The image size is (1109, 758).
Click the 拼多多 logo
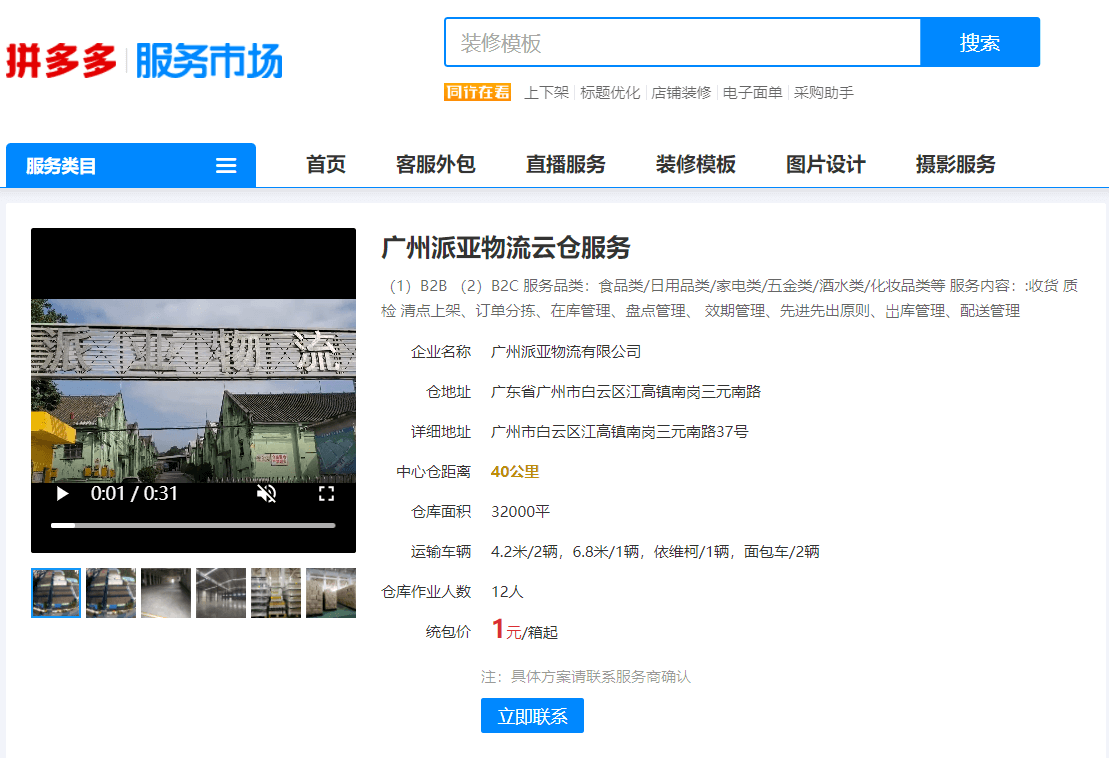click(61, 61)
